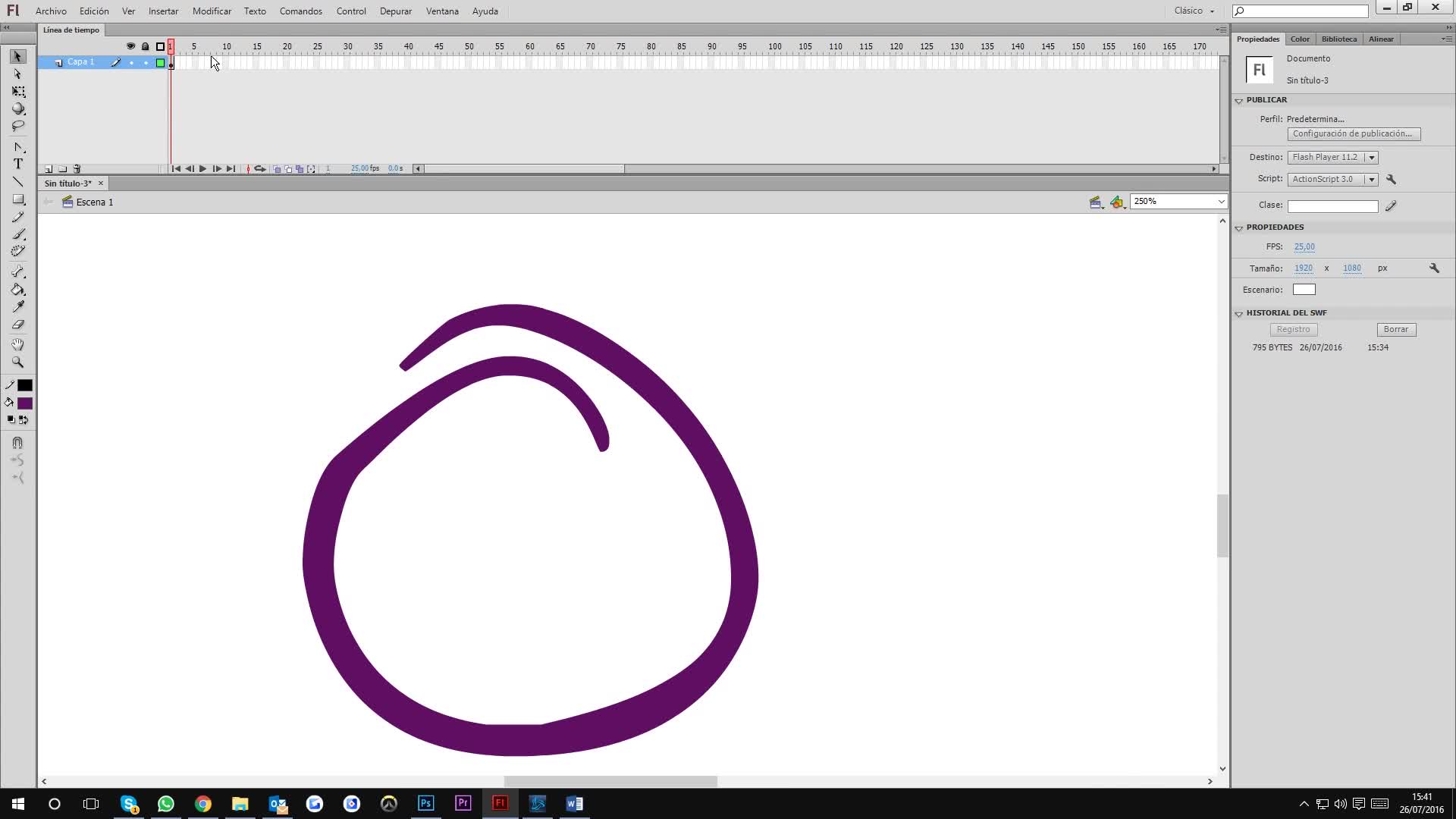Toggle visibility of all layers eye
Image resolution: width=1456 pixels, height=819 pixels.
(130, 46)
